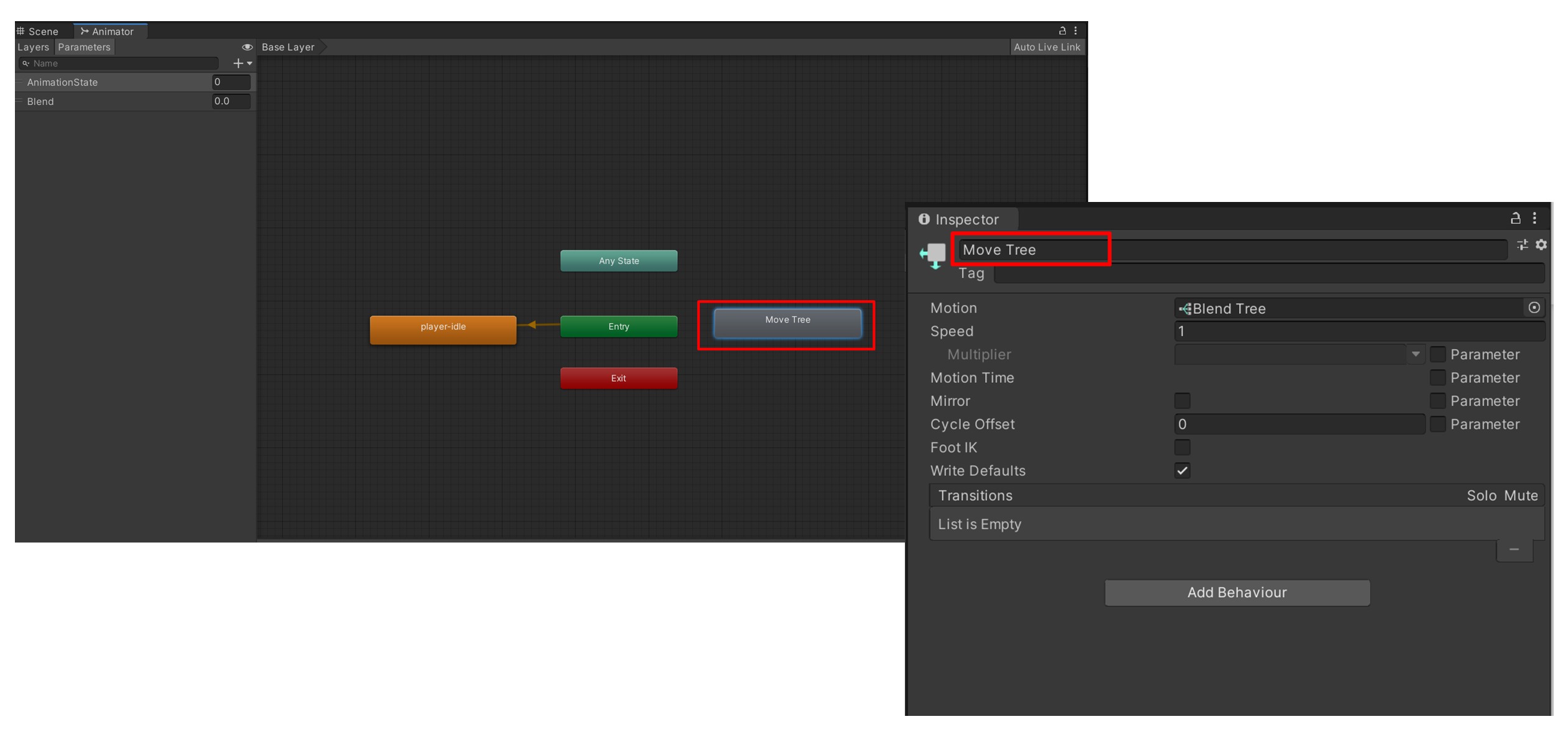Enable the Foot IK checkbox
This screenshot has height=742, width=1568.
coord(1182,447)
